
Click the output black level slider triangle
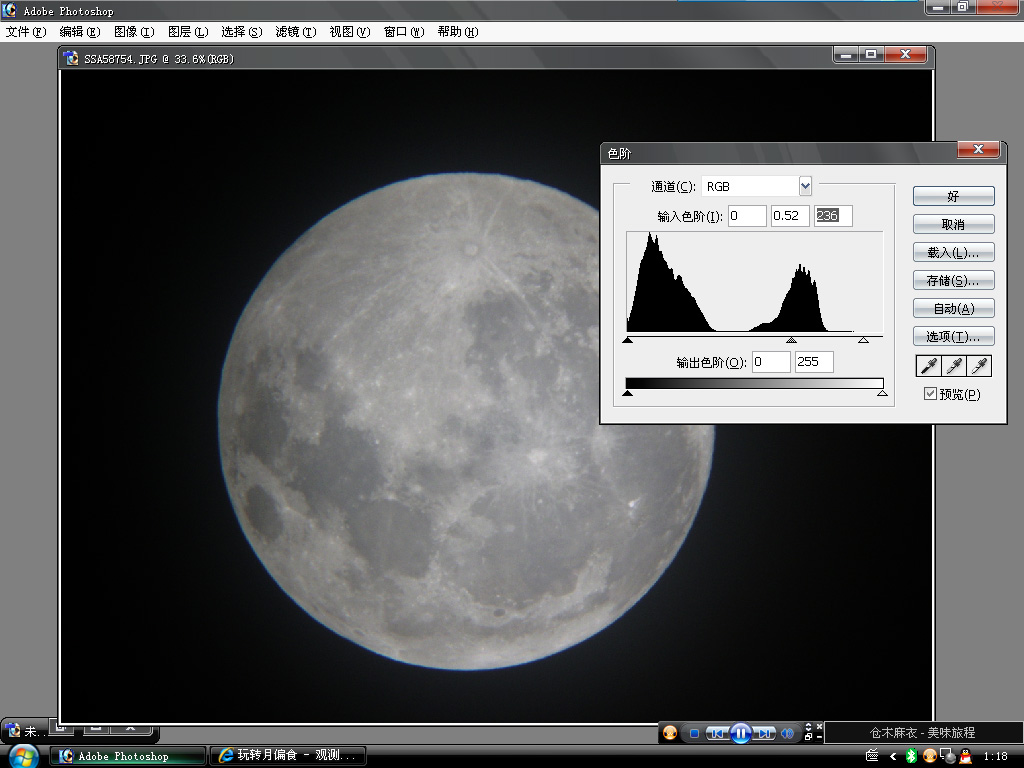click(628, 393)
